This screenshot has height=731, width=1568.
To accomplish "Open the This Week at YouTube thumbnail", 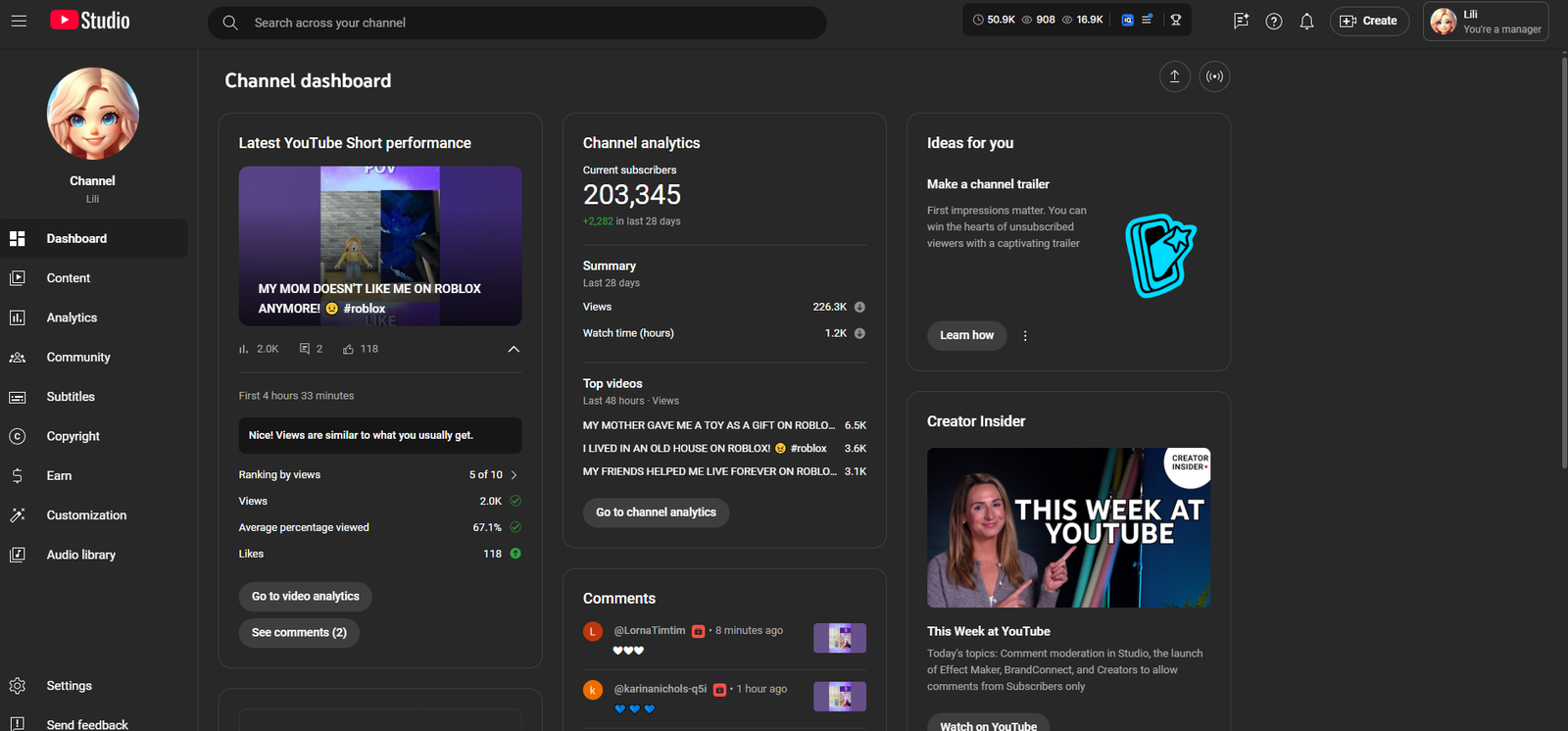I will (x=1068, y=527).
